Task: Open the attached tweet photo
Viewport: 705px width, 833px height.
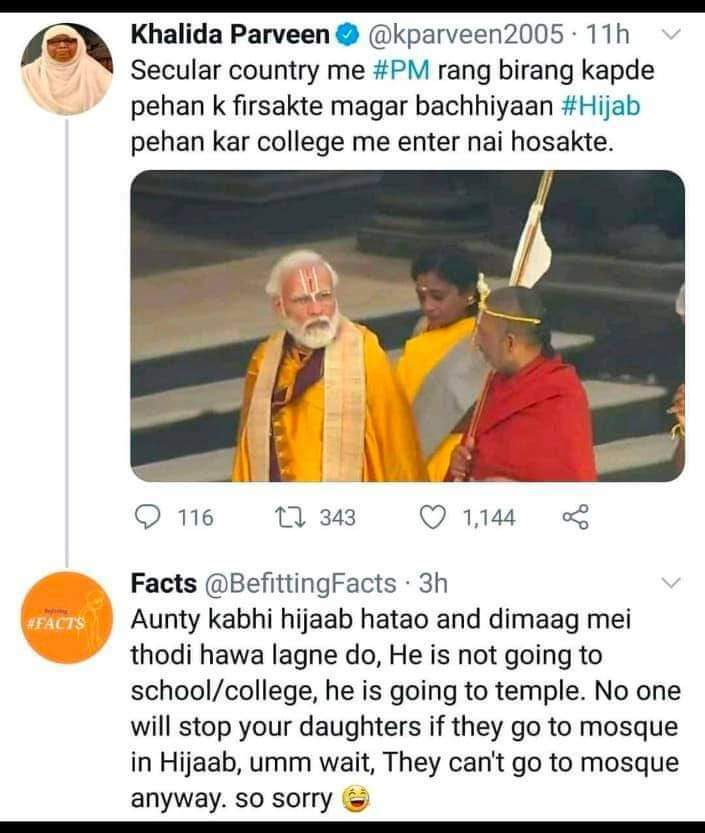Action: tap(407, 326)
